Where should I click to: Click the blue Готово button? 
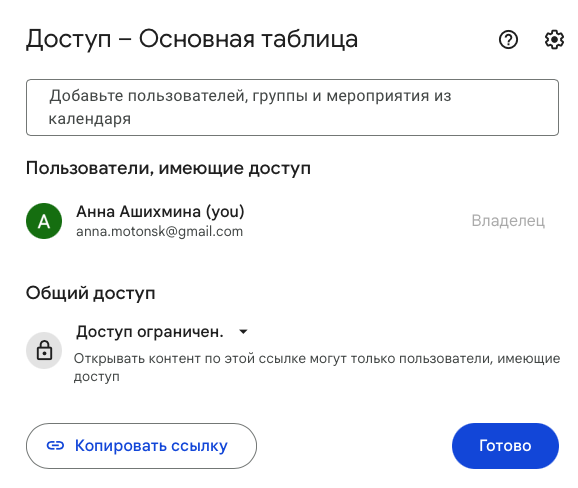[505, 446]
